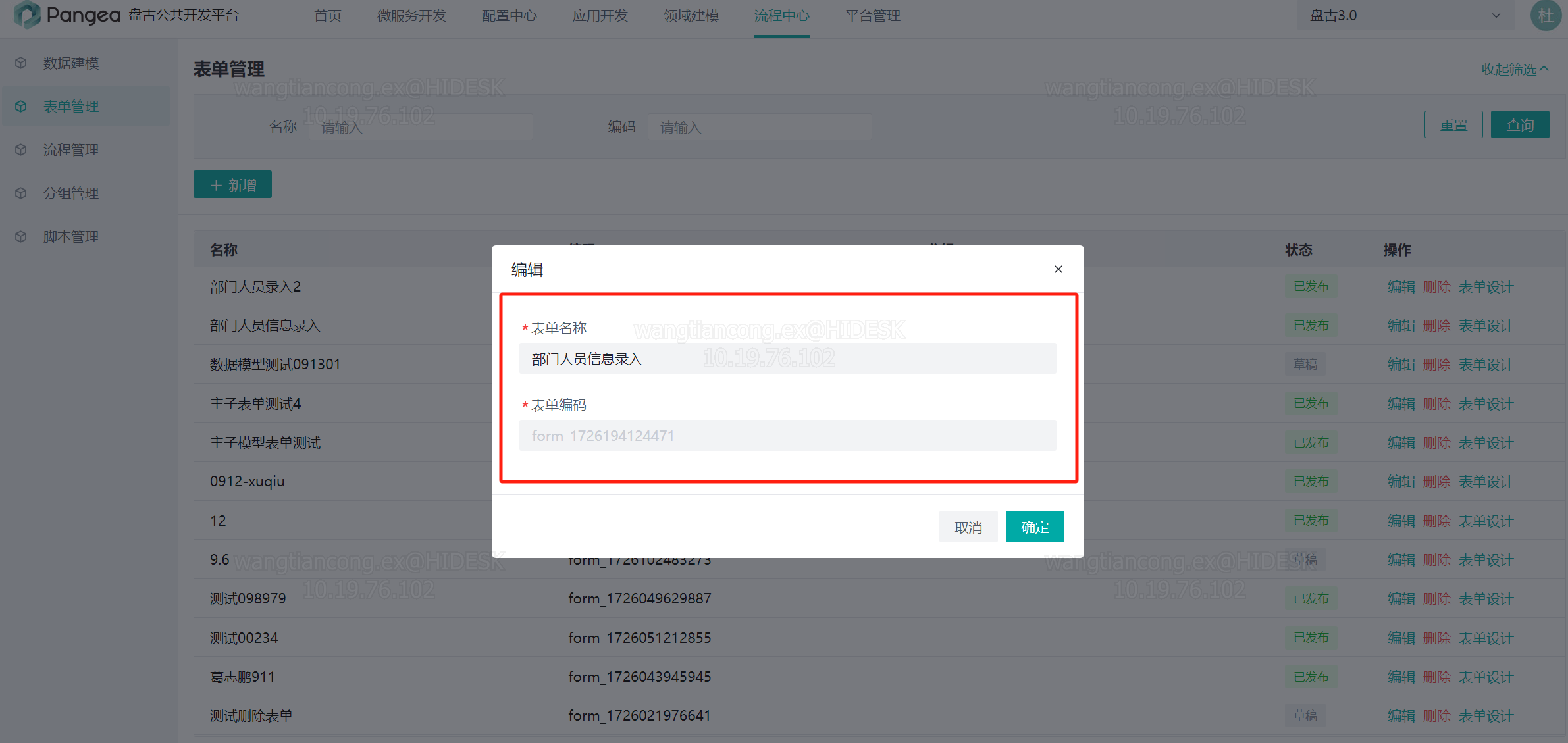Collapse filters via 收起筛选
The width and height of the screenshot is (1568, 743).
tap(1515, 70)
